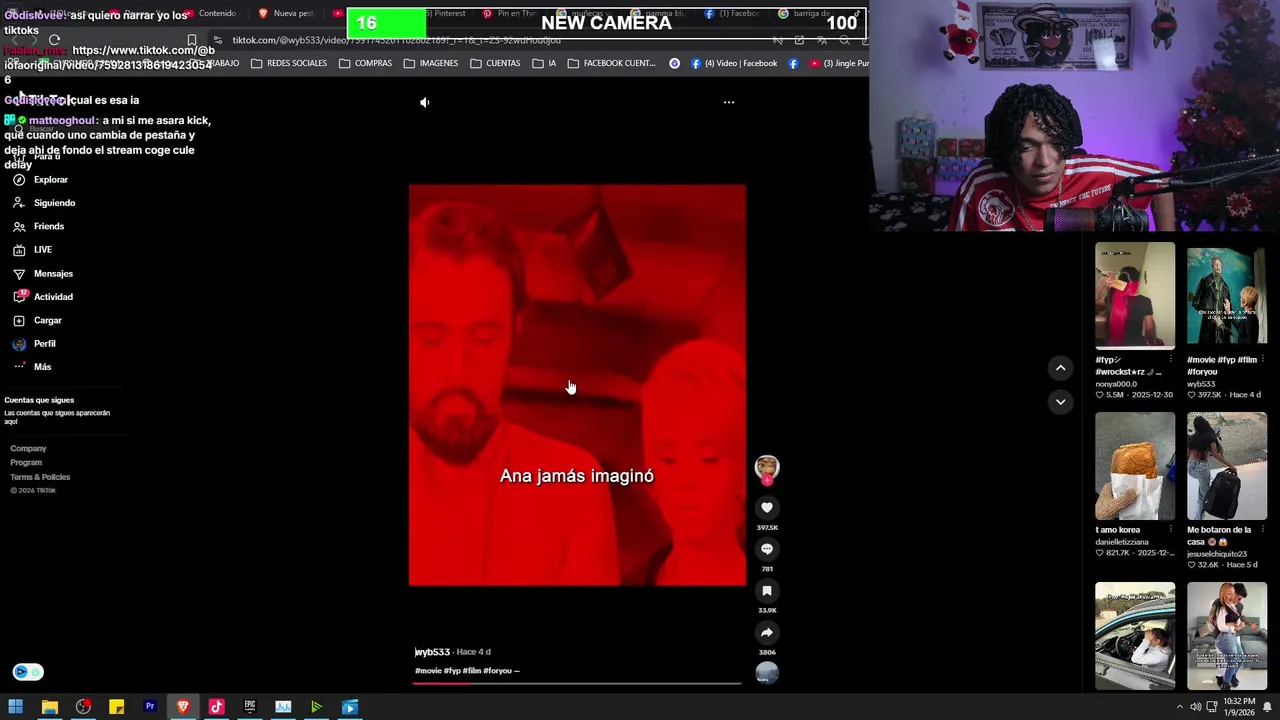Follow the creator via the avatar plus badge
This screenshot has width=1280, height=720.
coord(767,480)
